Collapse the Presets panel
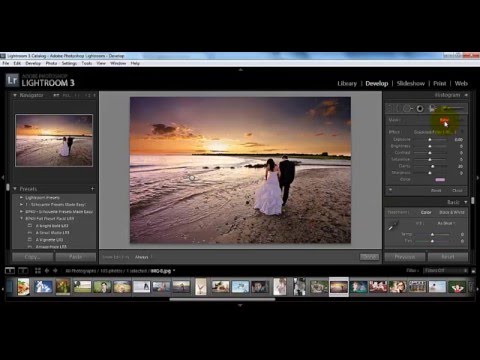480x360 pixels. coord(15,189)
